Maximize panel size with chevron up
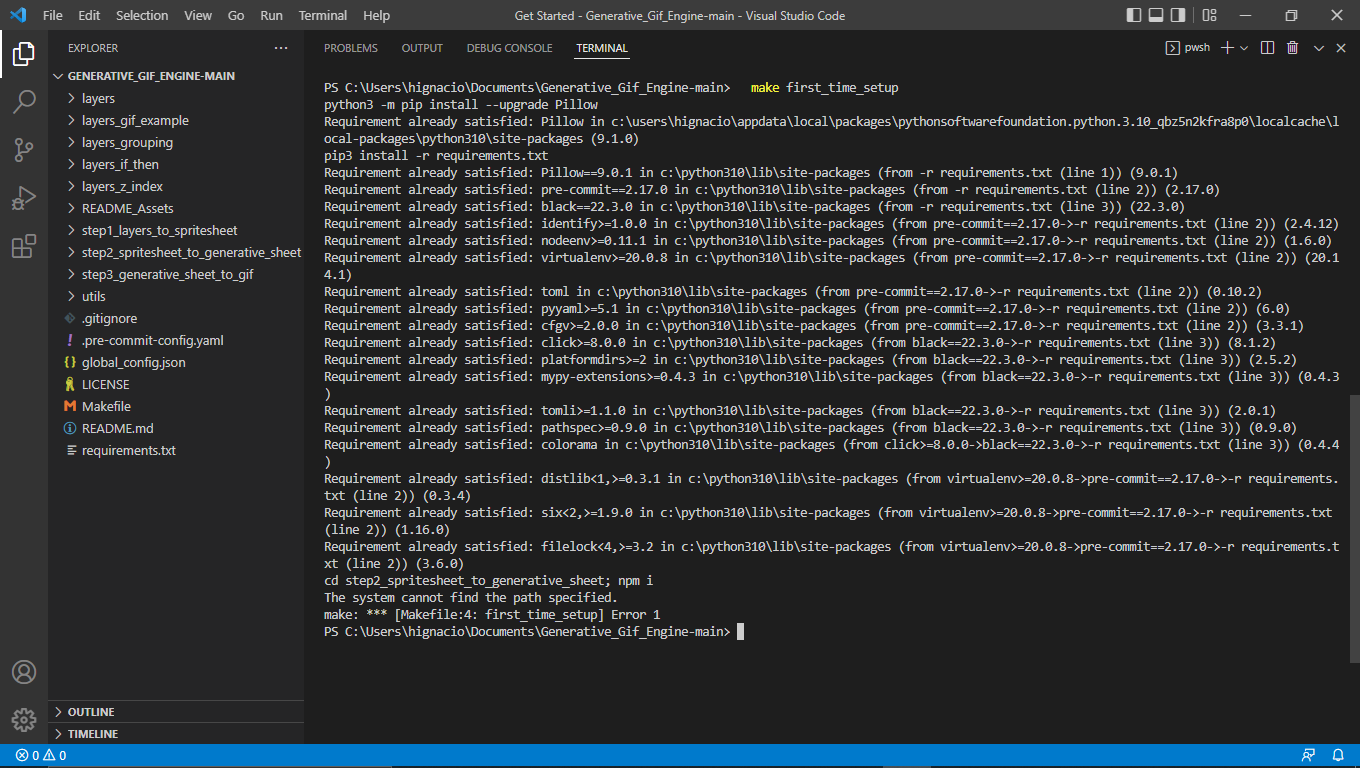1360x768 pixels. click(x=1318, y=48)
